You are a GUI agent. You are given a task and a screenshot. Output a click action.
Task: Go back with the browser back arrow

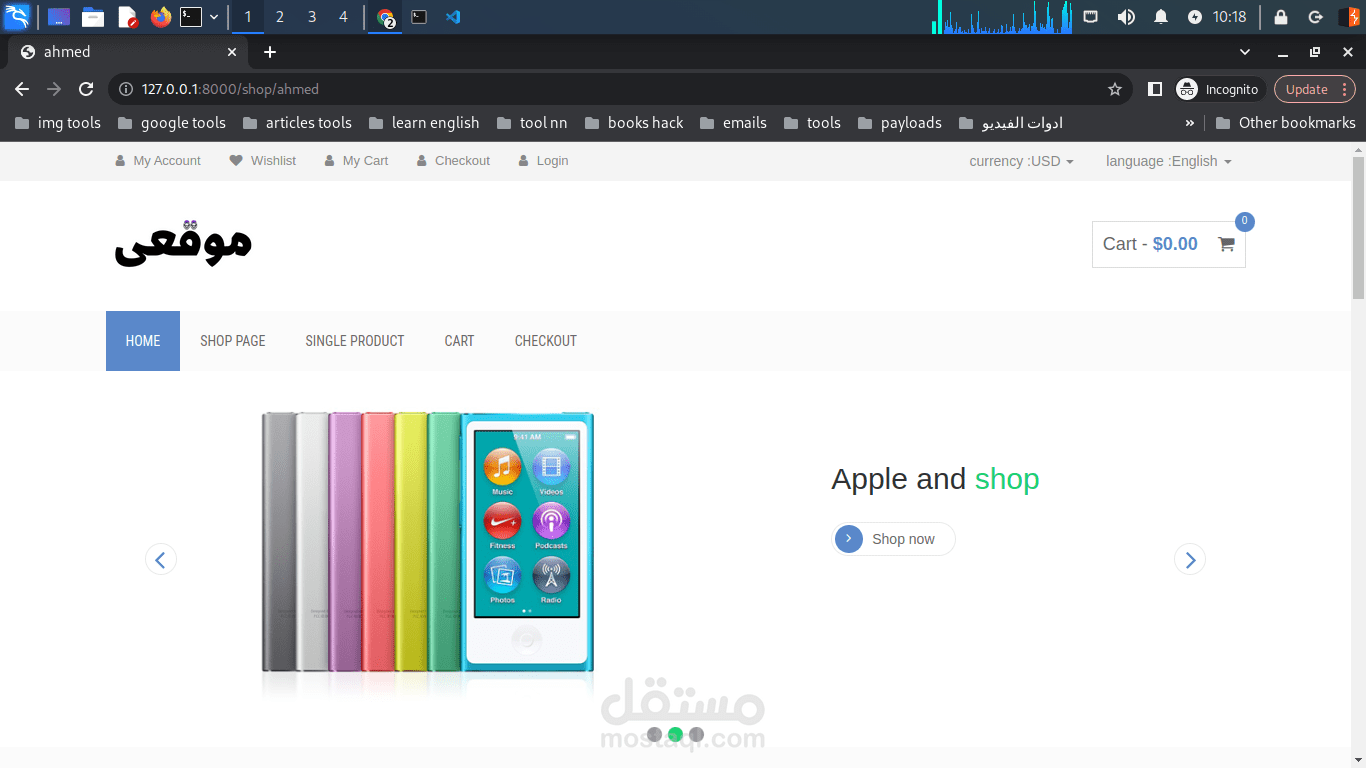tap(22, 89)
